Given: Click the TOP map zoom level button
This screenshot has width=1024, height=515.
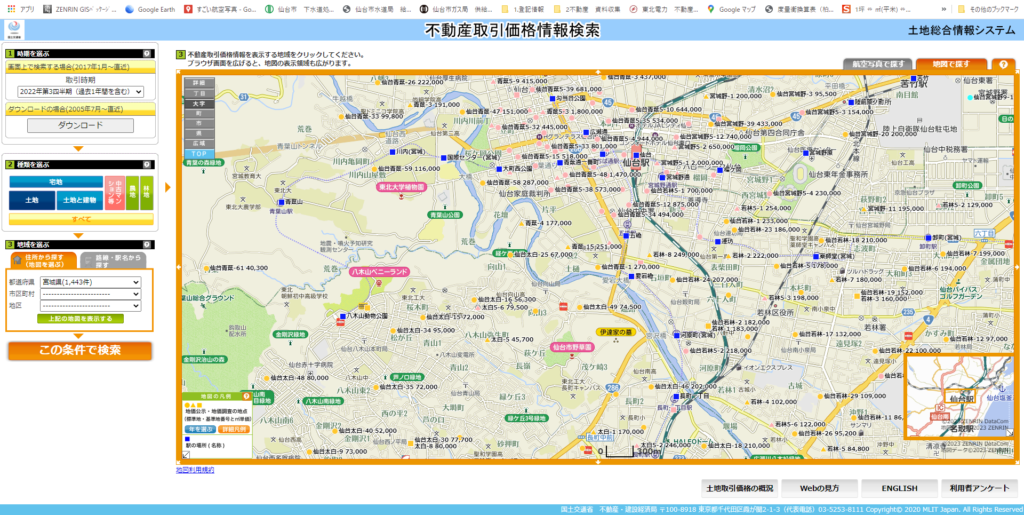Looking at the screenshot, I should [x=199, y=153].
